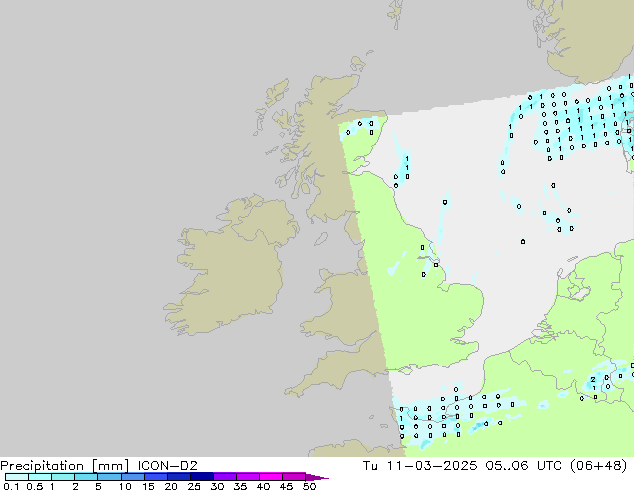Viewport: 634px width, 490px height.
Task: Click the legend arrow tip beyond 50
Action: coord(317,477)
